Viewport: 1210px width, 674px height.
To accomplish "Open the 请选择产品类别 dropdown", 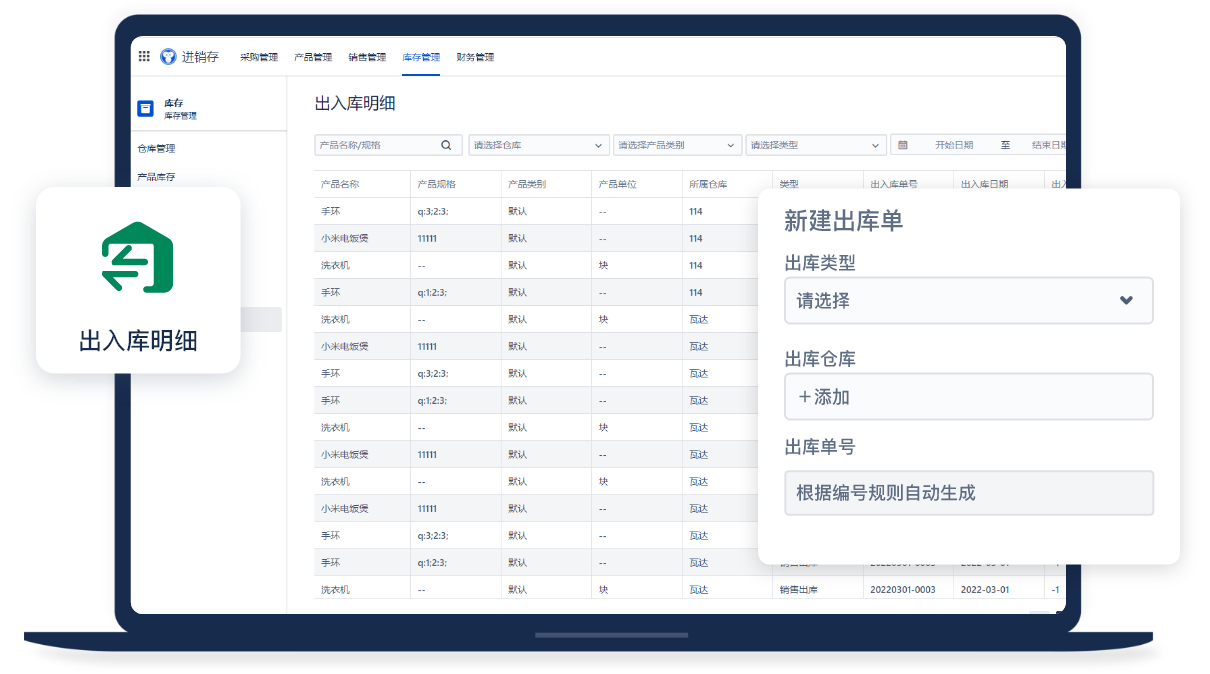I will point(677,145).
